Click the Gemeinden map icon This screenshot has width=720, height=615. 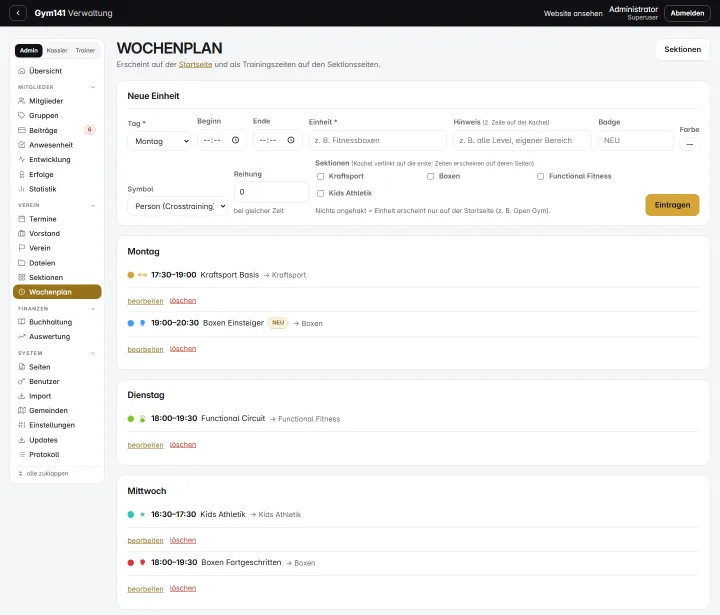click(x=21, y=411)
